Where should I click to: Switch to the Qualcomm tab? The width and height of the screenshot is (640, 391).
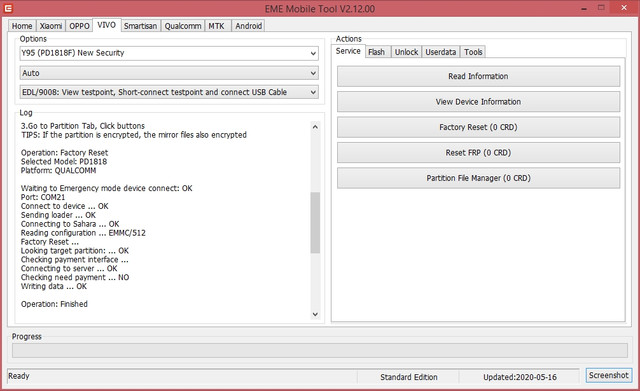tap(183, 26)
